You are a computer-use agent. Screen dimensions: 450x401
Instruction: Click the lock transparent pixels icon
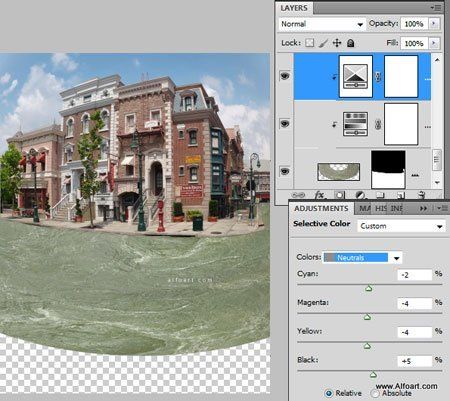pos(310,43)
